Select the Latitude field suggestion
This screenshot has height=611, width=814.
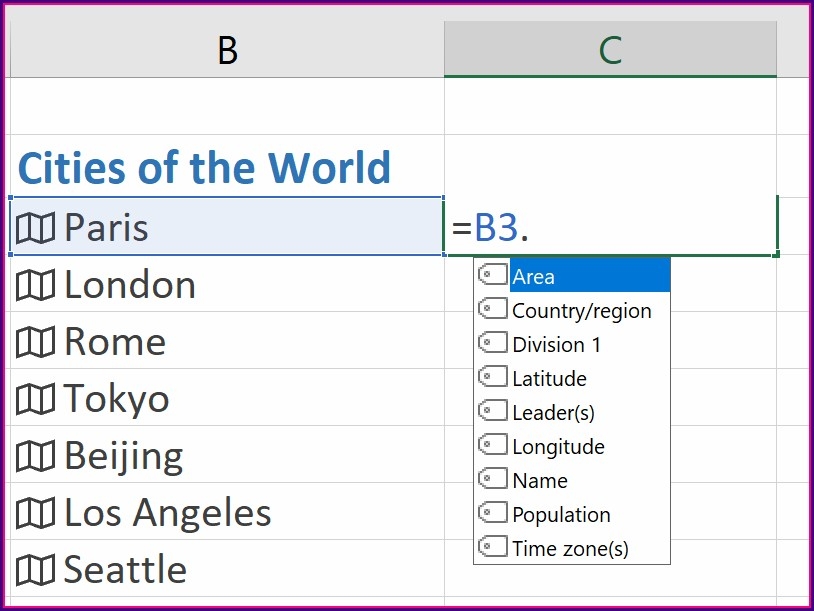coord(549,379)
